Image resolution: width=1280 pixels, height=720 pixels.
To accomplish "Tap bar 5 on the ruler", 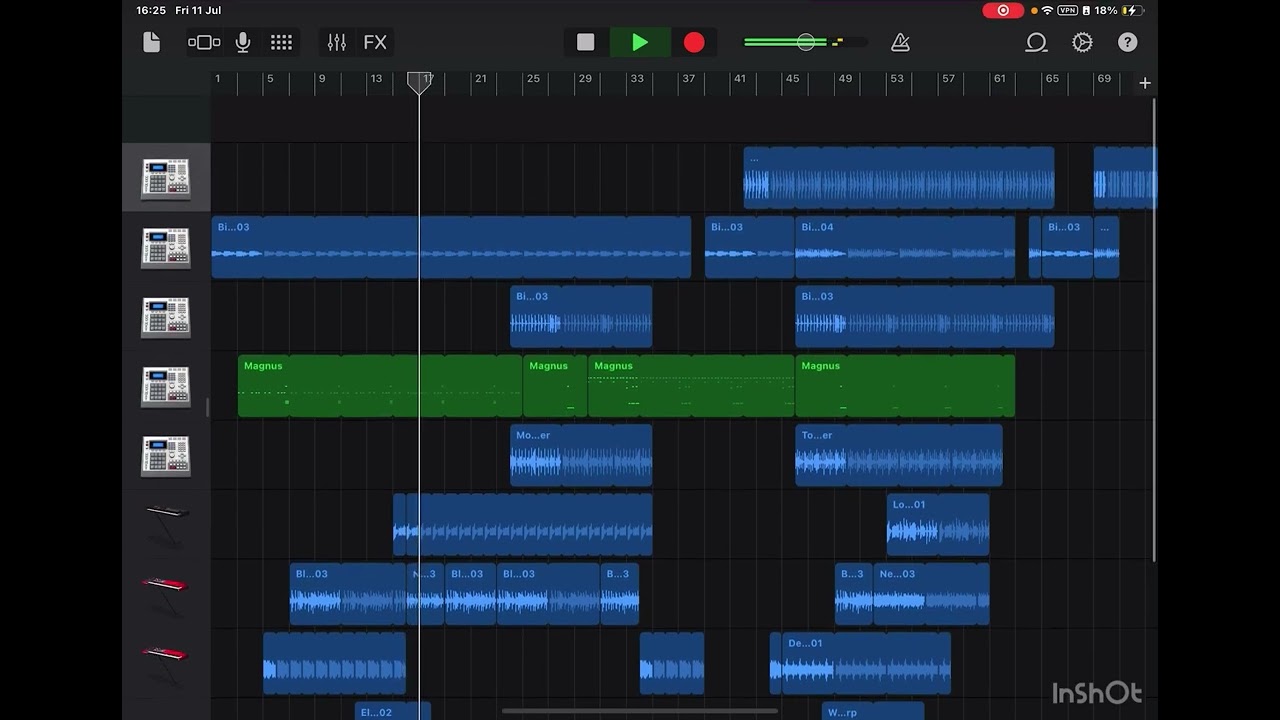I will tap(269, 79).
